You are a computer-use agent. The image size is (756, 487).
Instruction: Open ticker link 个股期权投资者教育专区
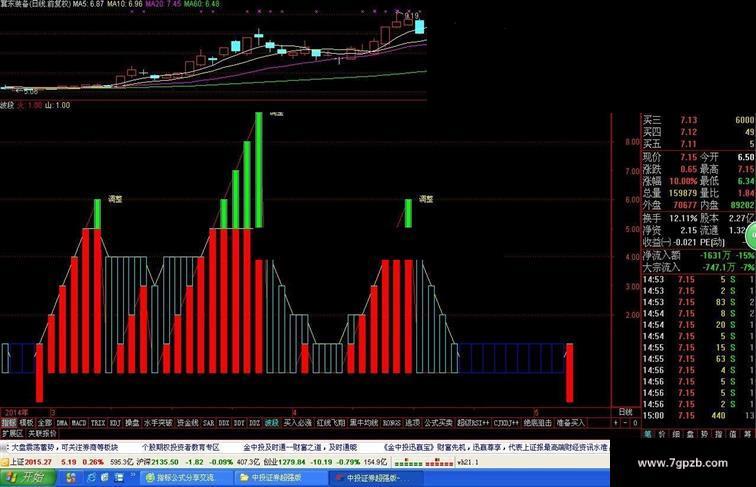tap(180, 447)
